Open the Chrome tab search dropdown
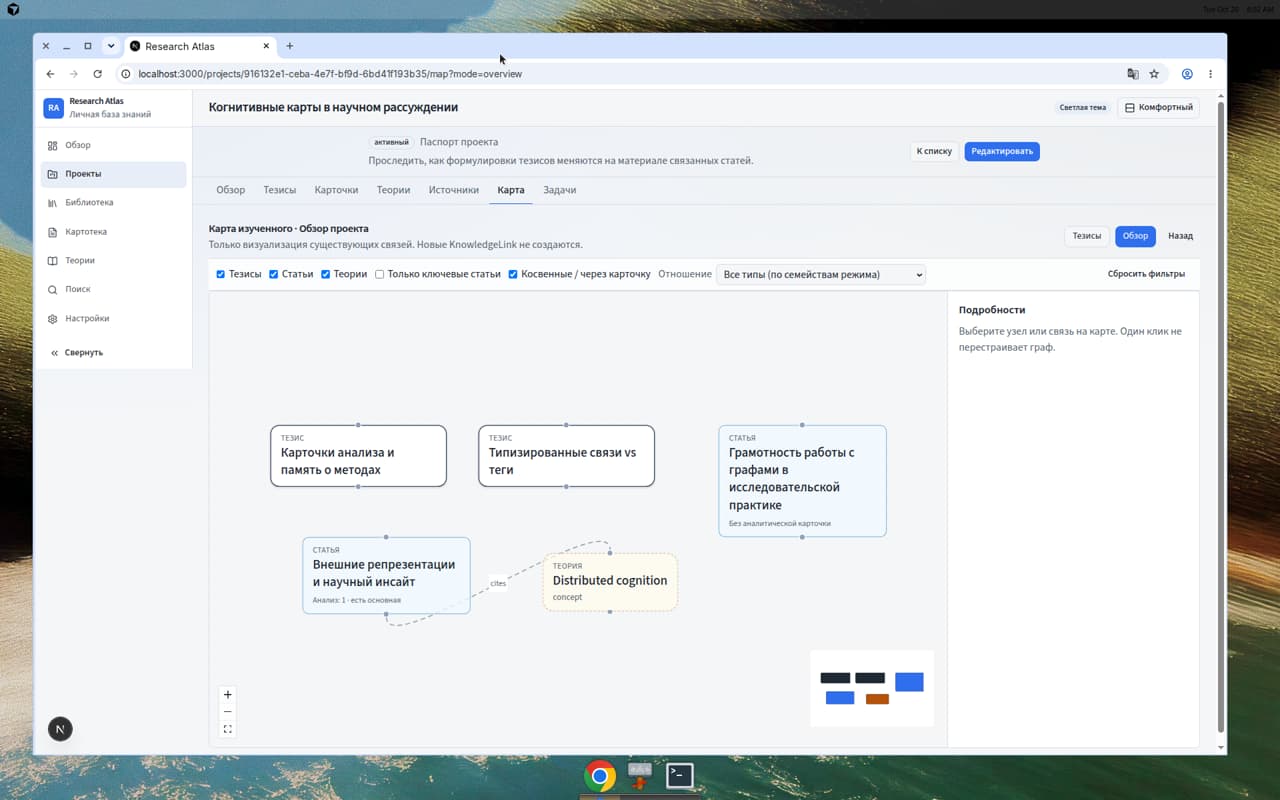 (111, 46)
